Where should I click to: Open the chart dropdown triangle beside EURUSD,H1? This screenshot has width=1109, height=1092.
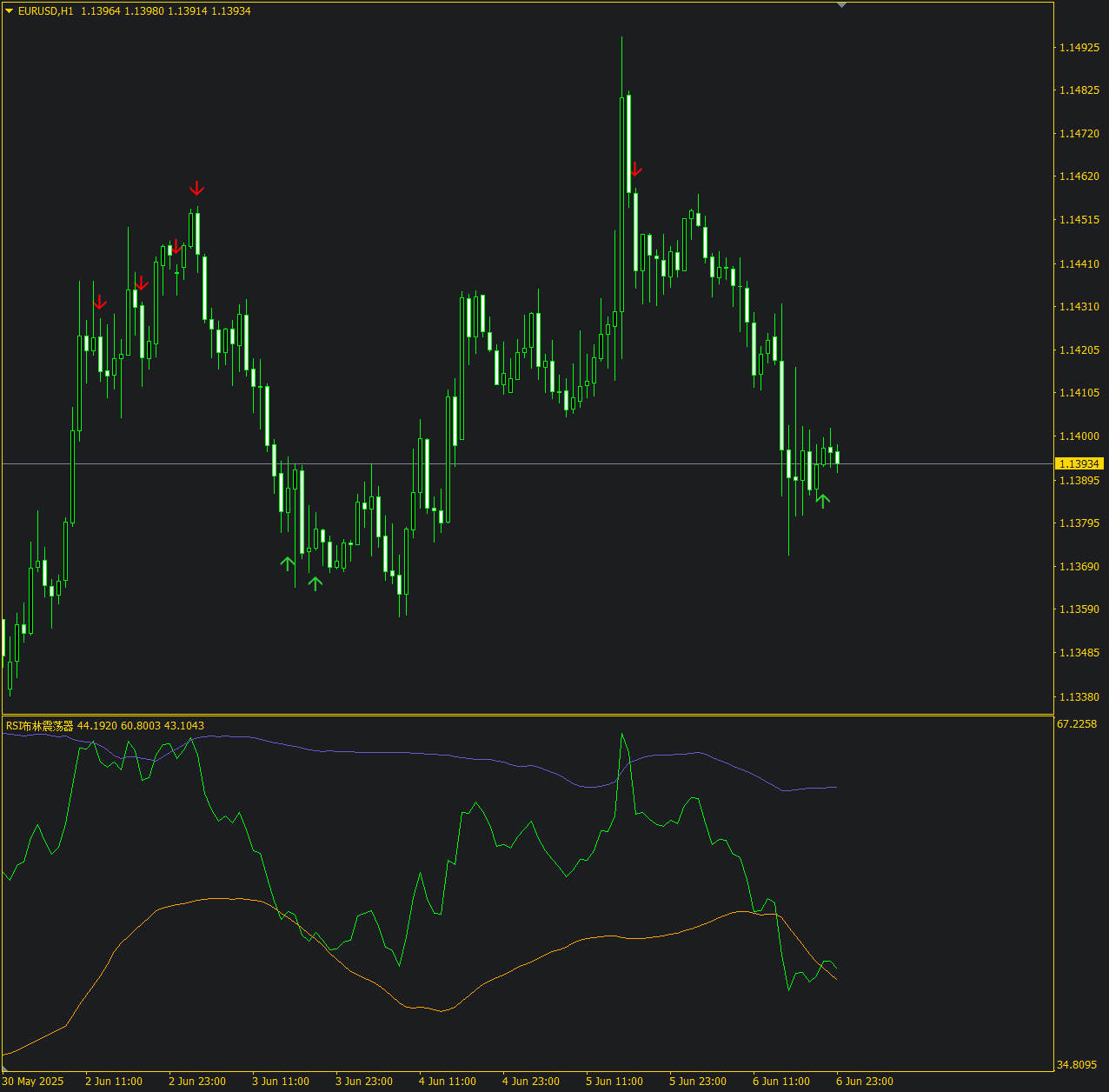coord(10,11)
